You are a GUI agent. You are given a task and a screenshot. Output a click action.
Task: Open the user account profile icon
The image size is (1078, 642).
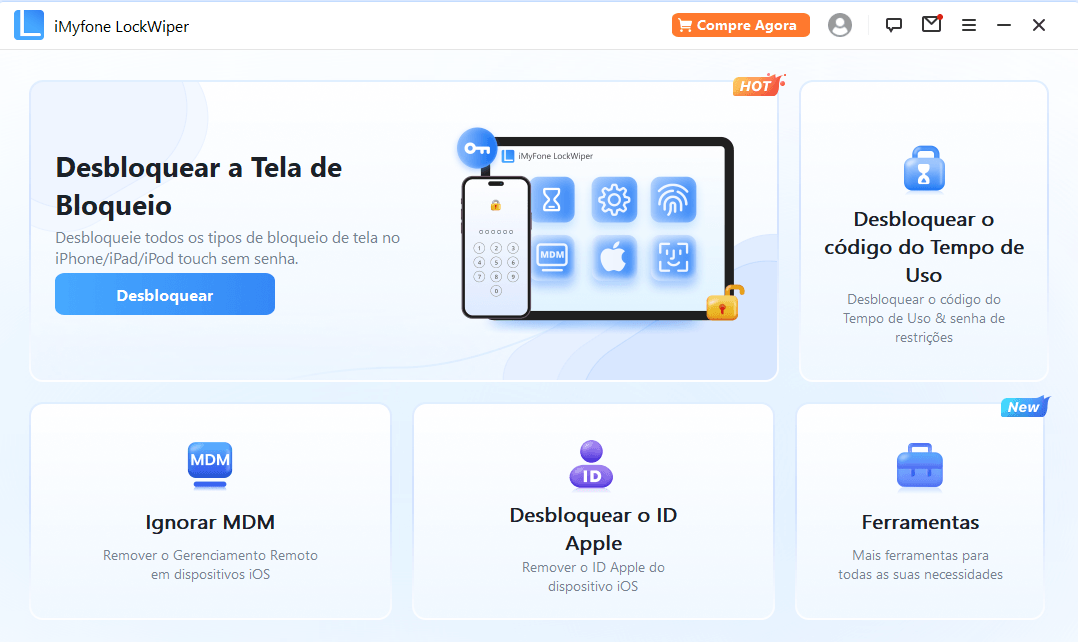click(839, 25)
